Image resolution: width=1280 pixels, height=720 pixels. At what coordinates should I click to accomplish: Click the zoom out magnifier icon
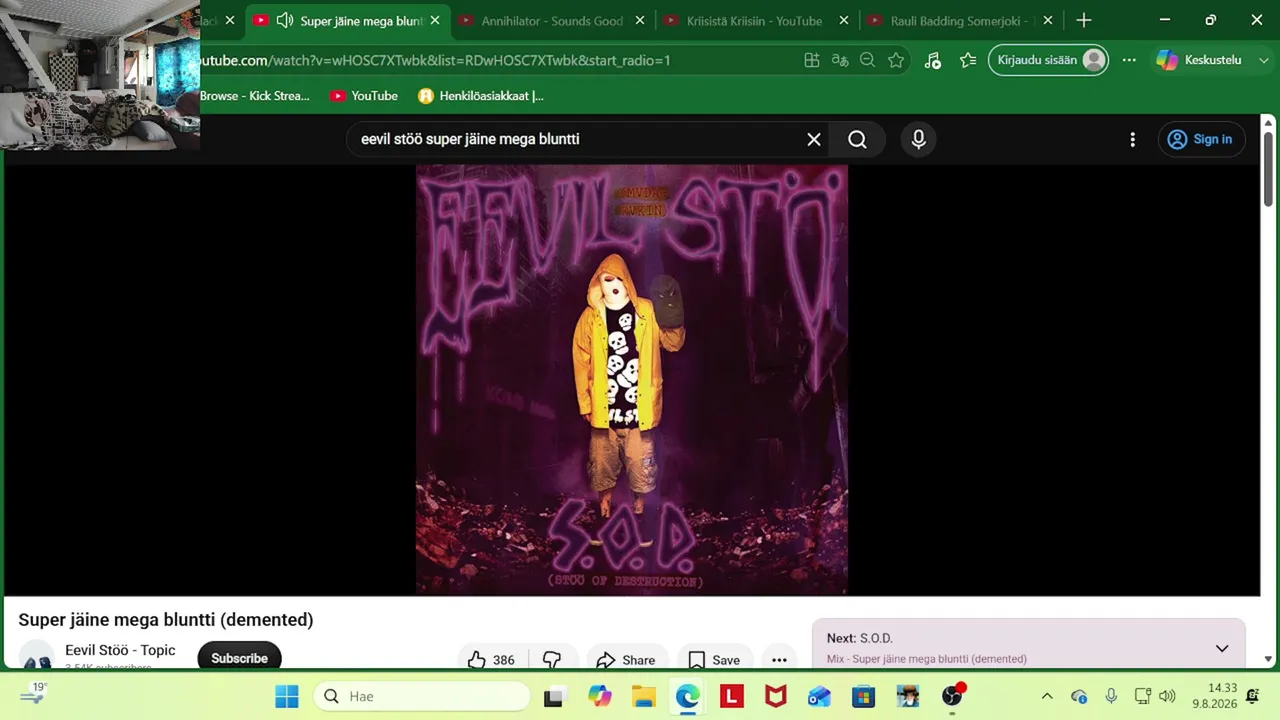click(868, 60)
